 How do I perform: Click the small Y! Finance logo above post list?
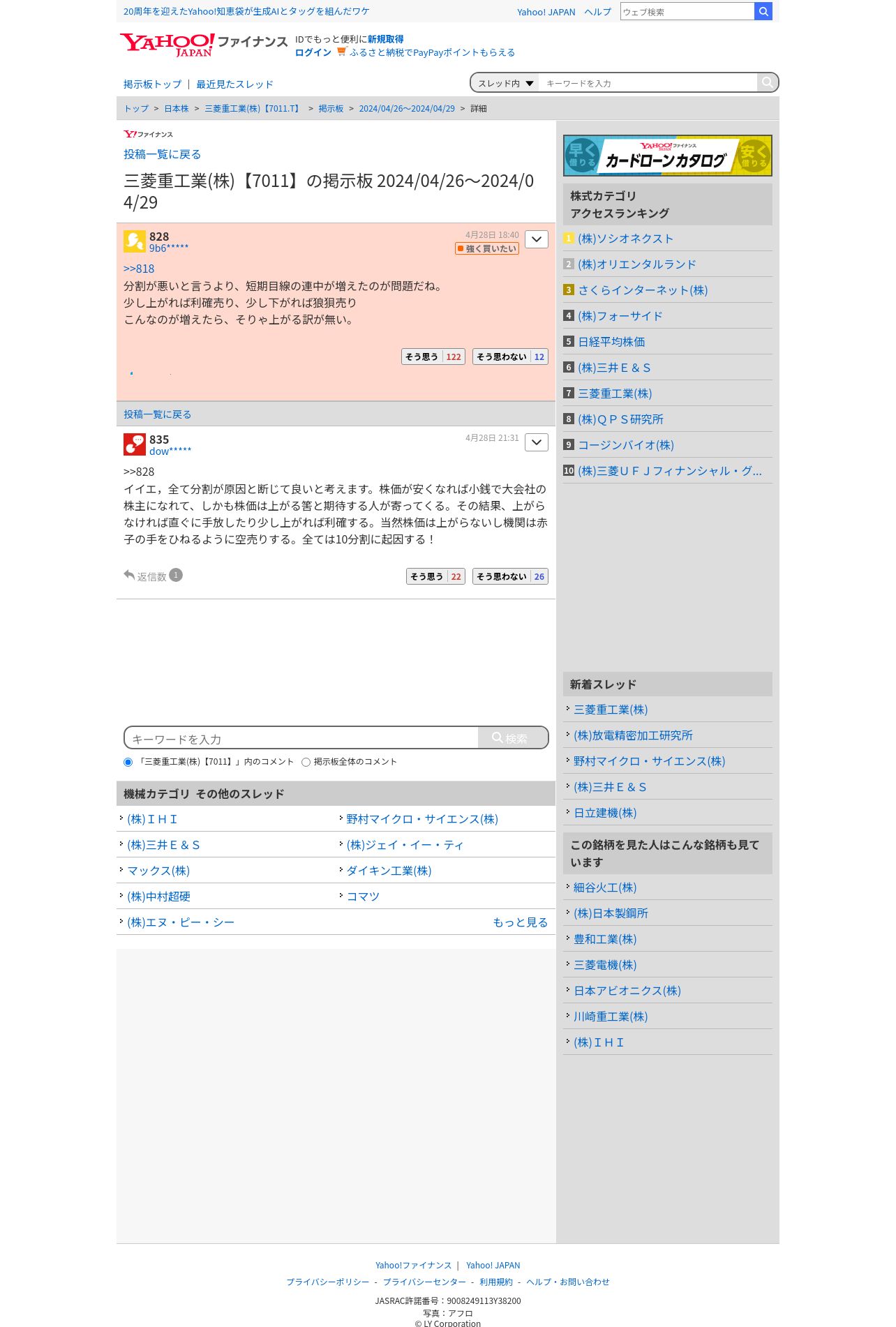point(148,134)
